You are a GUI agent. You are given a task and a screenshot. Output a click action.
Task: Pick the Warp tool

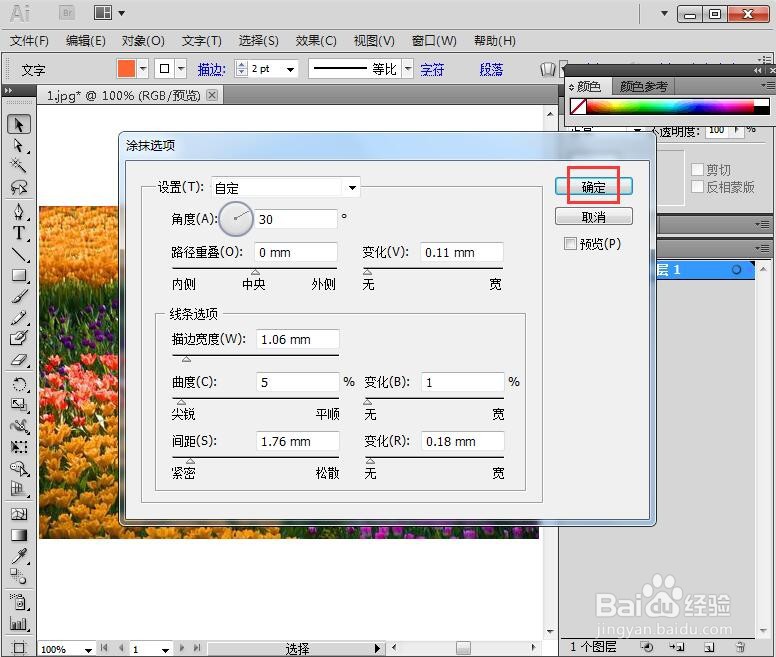19,426
